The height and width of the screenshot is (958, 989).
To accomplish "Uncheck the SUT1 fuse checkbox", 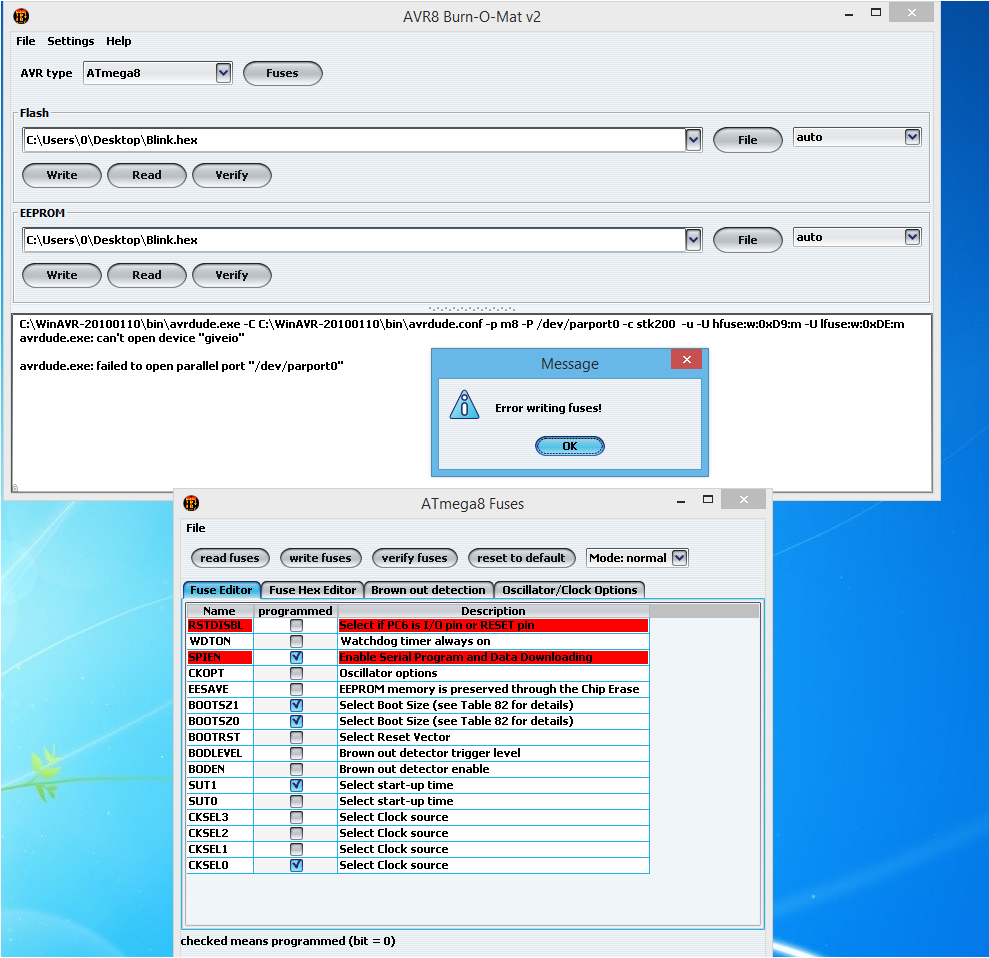I will (296, 785).
